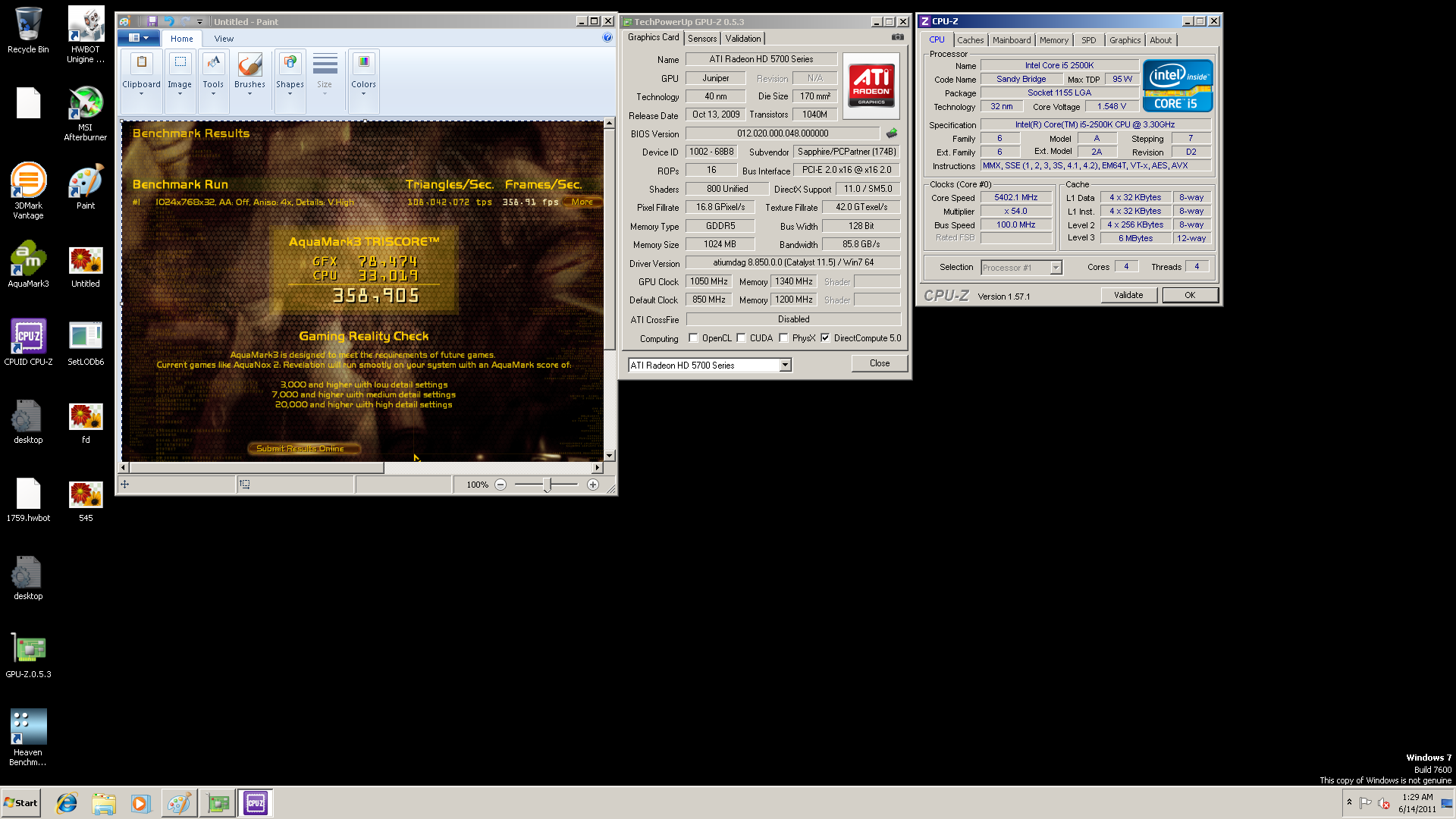1456x819 pixels.
Task: Toggle the DirectCompute 5.0 checkbox
Action: 825,338
